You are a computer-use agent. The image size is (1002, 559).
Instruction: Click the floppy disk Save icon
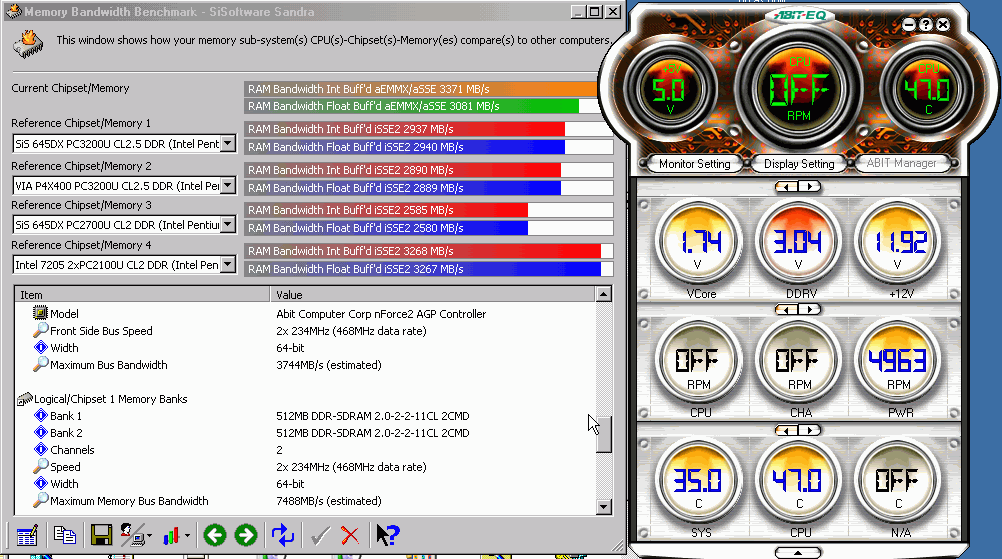[101, 535]
